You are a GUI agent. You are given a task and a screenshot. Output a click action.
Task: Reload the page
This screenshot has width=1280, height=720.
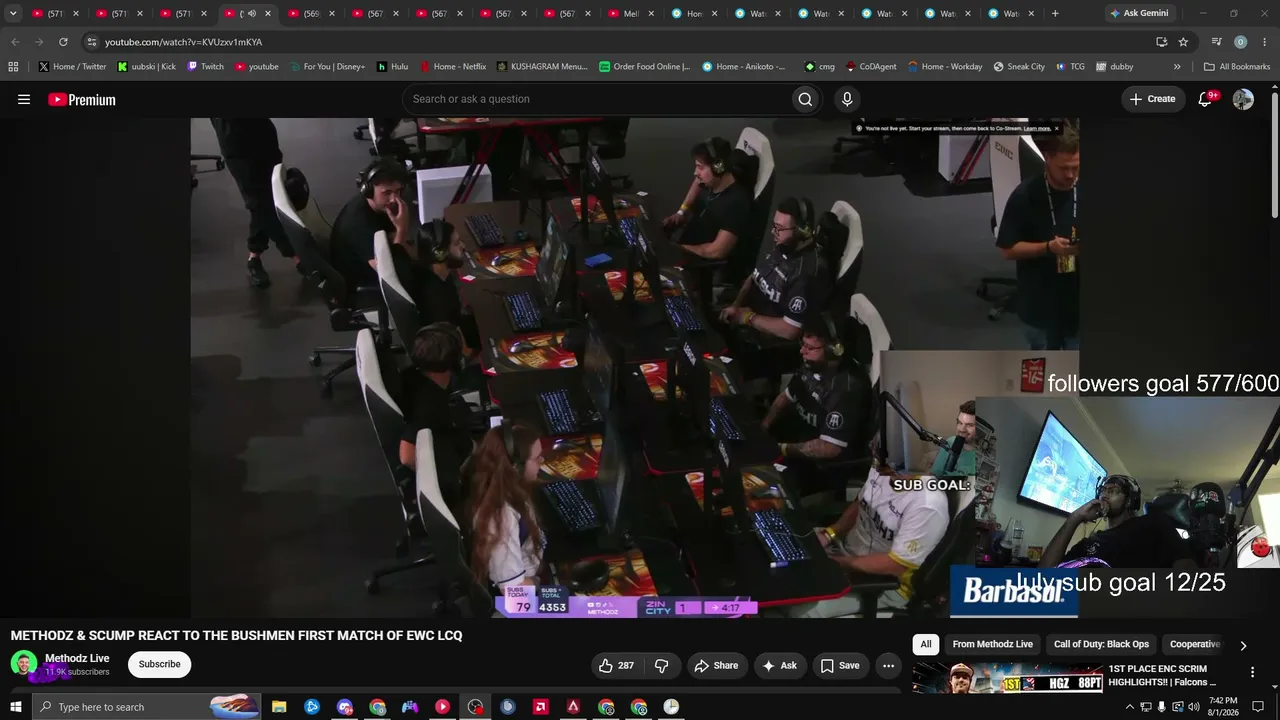click(63, 42)
